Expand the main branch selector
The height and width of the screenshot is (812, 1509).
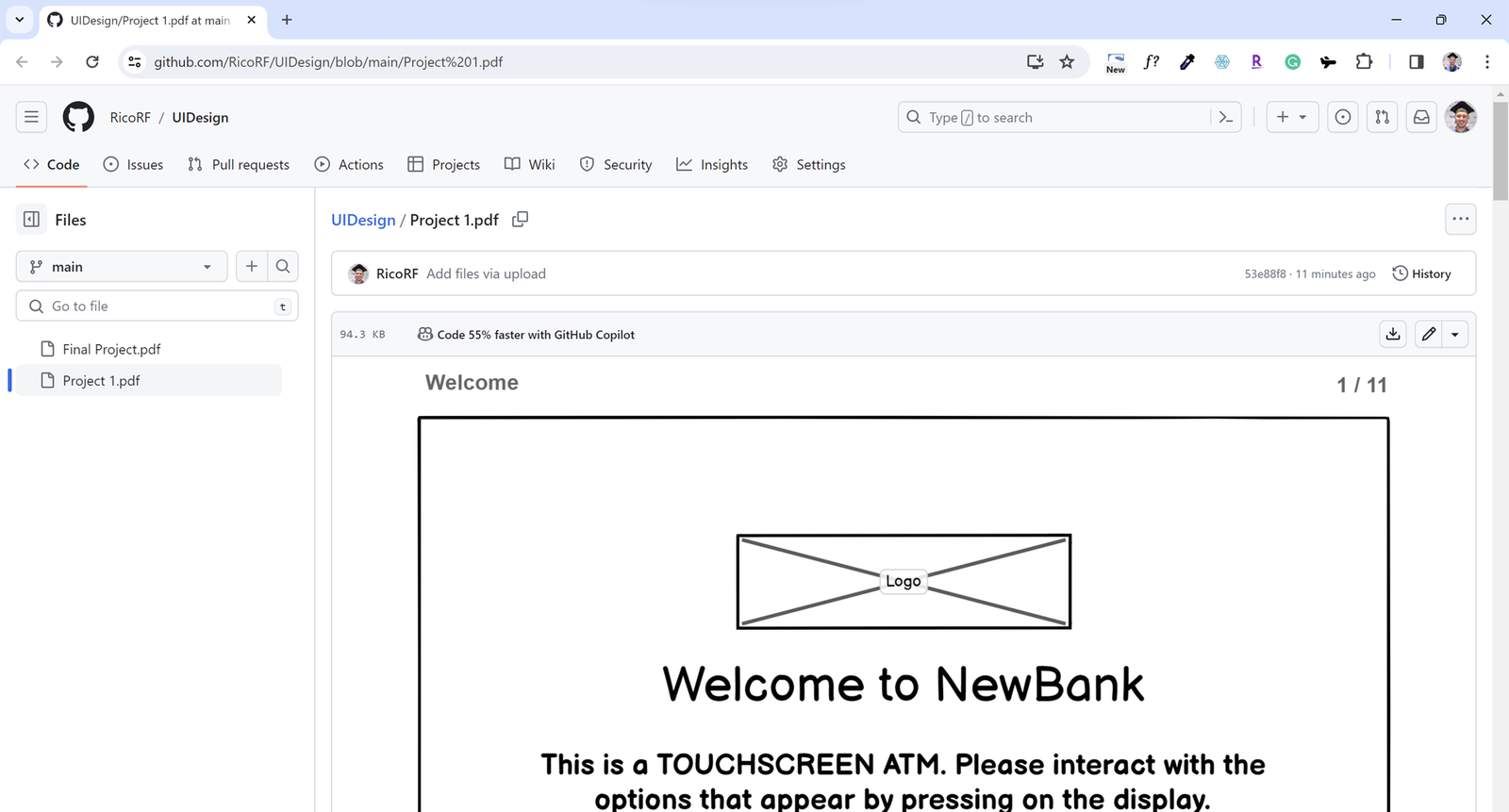pos(122,267)
